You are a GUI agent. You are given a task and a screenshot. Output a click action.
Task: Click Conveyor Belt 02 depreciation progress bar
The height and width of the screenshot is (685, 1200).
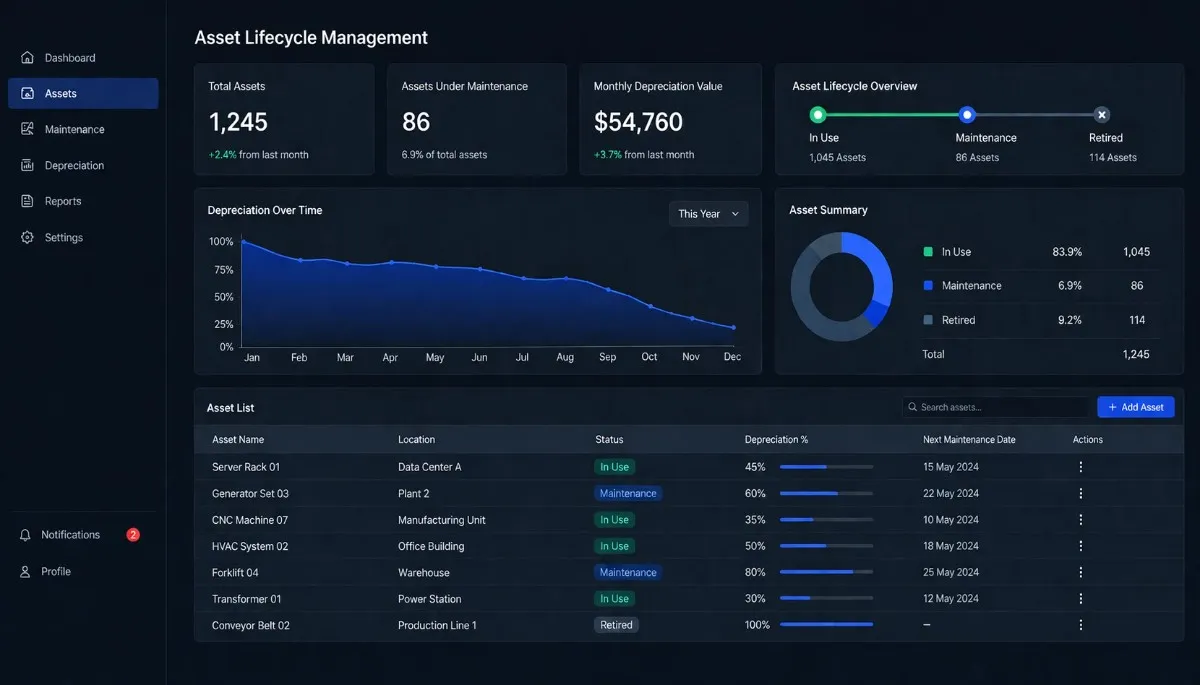(x=826, y=625)
